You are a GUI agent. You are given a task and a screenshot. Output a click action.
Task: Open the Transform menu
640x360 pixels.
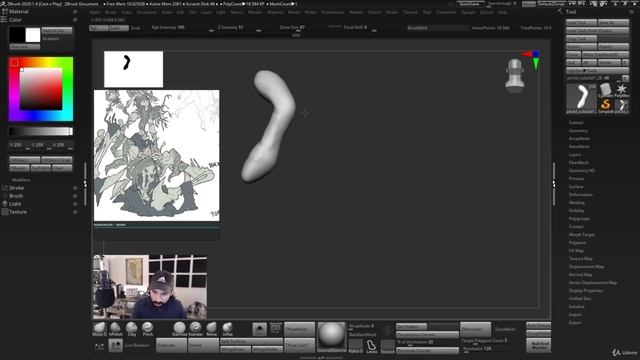click(x=446, y=12)
